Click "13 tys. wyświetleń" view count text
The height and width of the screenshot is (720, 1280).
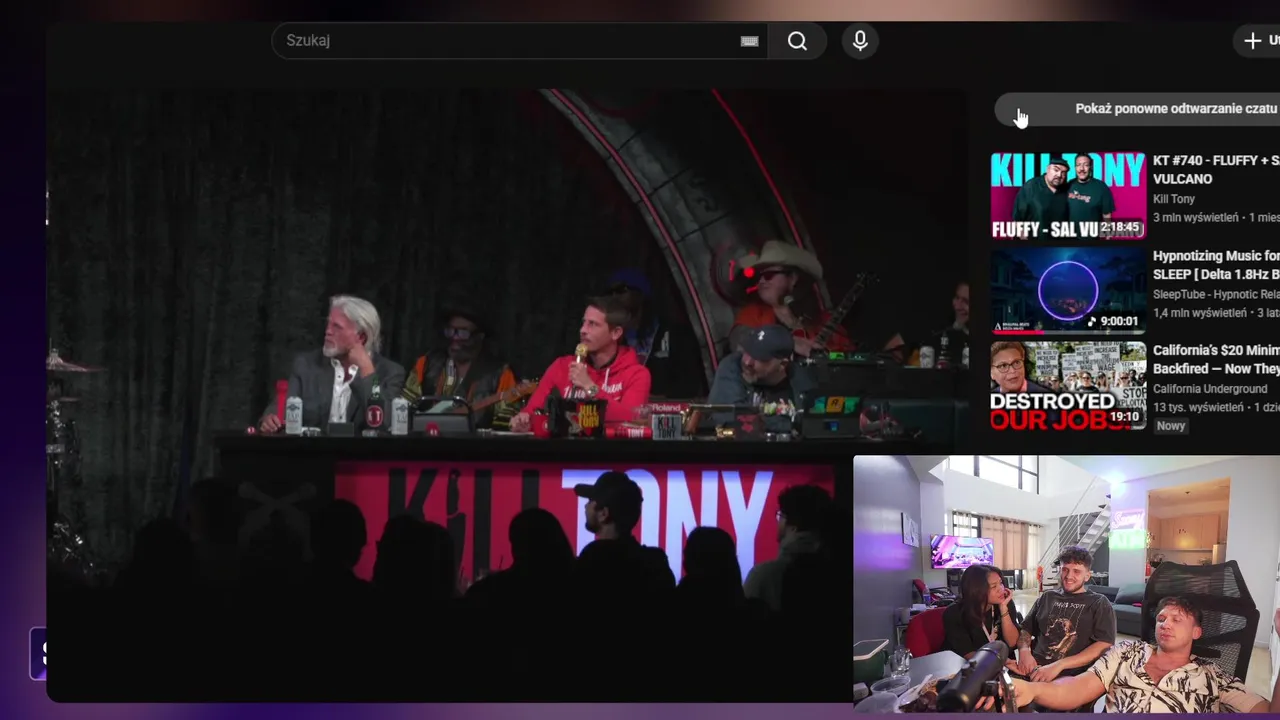point(1198,407)
